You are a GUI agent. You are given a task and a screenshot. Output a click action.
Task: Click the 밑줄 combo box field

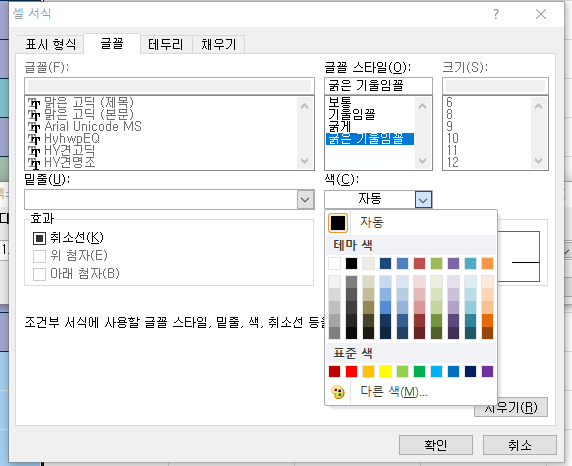tap(169, 200)
